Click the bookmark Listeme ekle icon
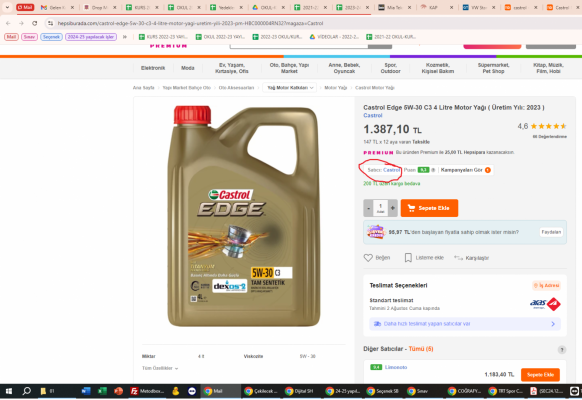 point(408,258)
